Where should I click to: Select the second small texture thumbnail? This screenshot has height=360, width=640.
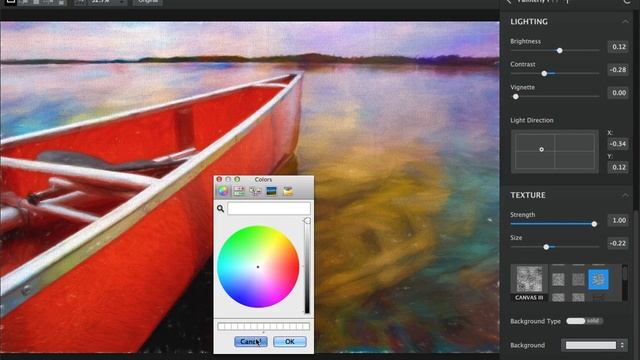coord(578,280)
